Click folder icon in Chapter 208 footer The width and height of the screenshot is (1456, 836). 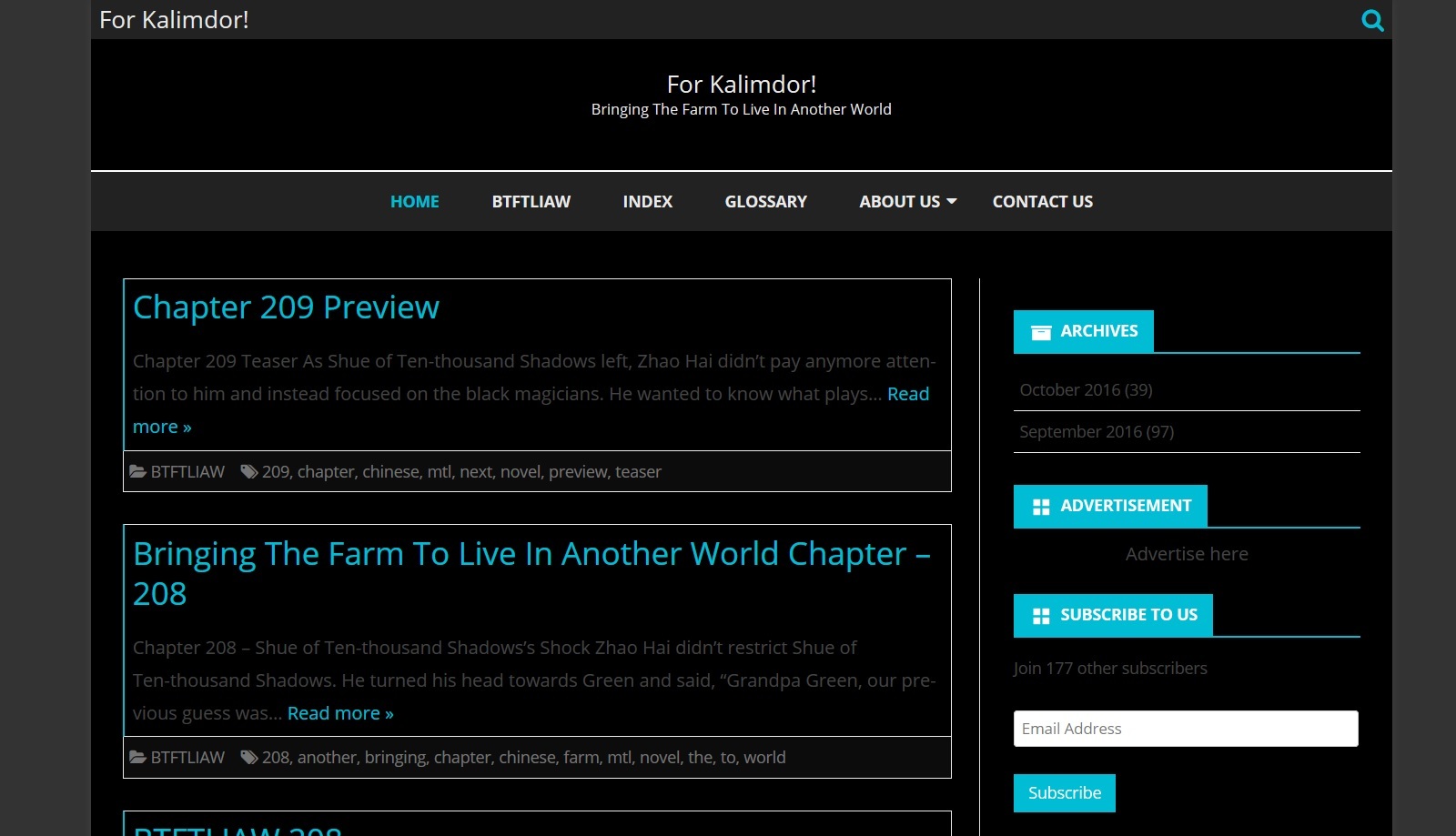click(137, 757)
